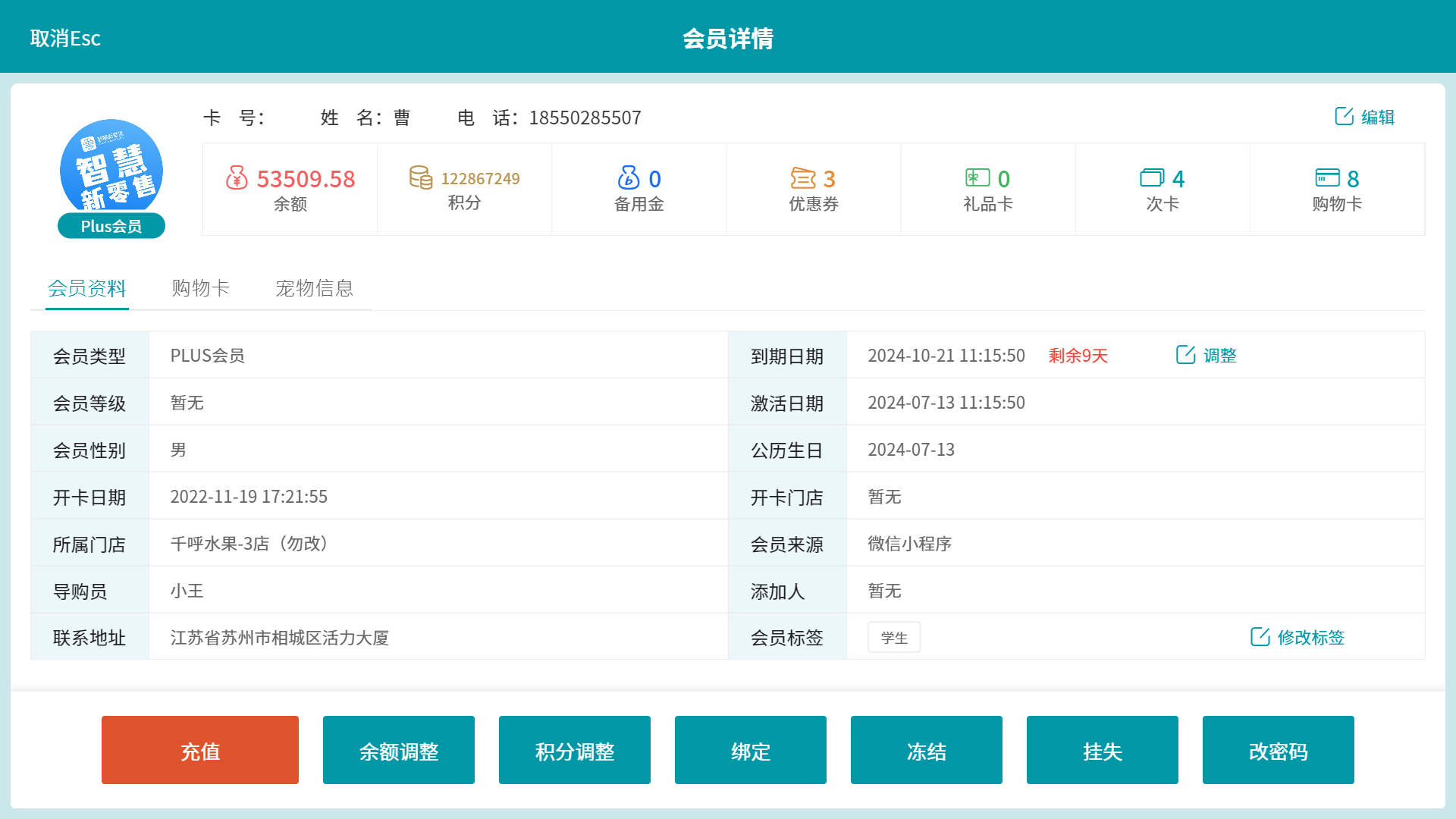Click the 余额调整 button
The width and height of the screenshot is (1456, 819).
(399, 750)
